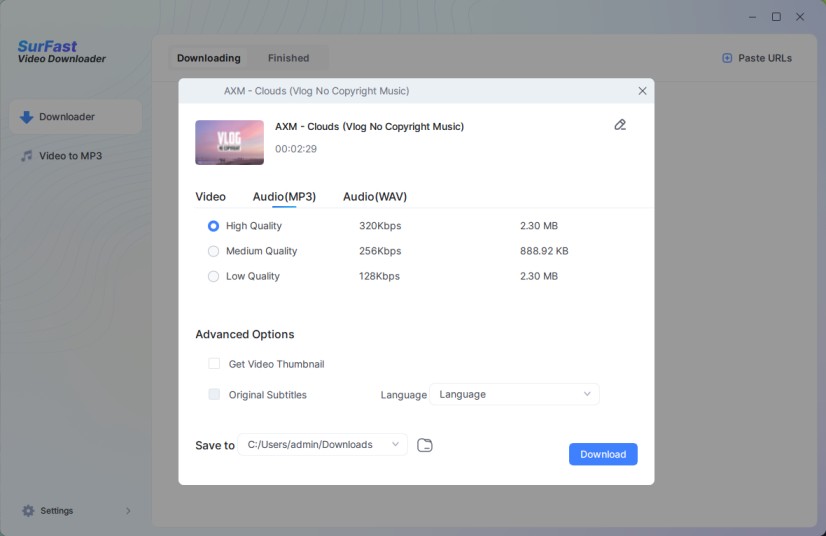Image resolution: width=826 pixels, height=536 pixels.
Task: Enable Get Video Thumbnail checkbox
Action: point(214,364)
